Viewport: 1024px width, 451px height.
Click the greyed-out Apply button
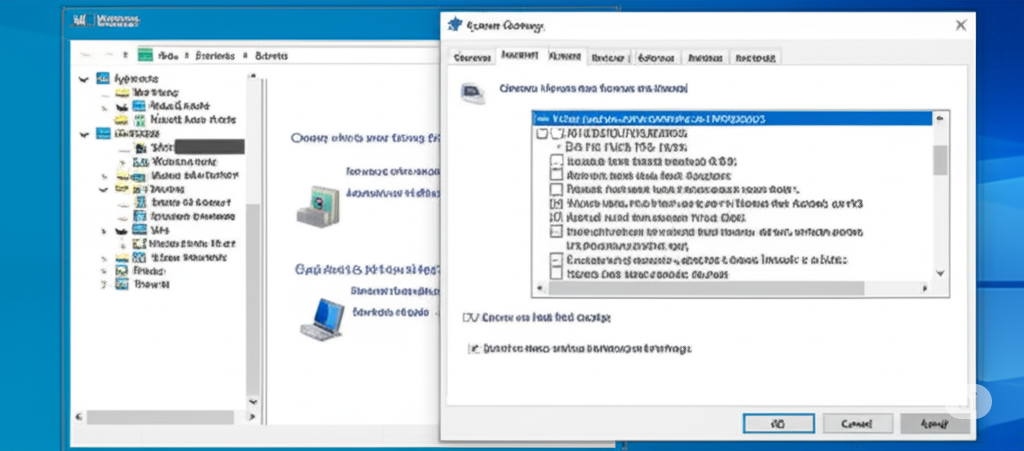pos(935,424)
